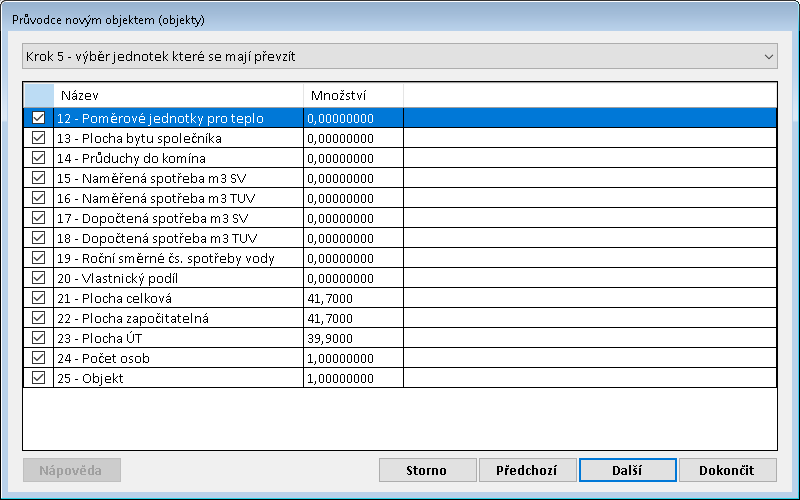Toggle checkbox for 13 - Plocha bytu společníka
This screenshot has height=500, width=800.
coord(38,138)
